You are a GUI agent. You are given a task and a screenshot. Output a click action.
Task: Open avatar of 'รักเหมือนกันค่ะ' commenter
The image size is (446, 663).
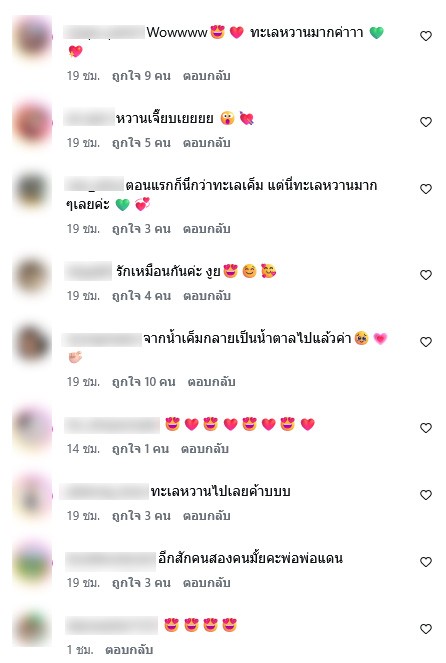point(32,276)
